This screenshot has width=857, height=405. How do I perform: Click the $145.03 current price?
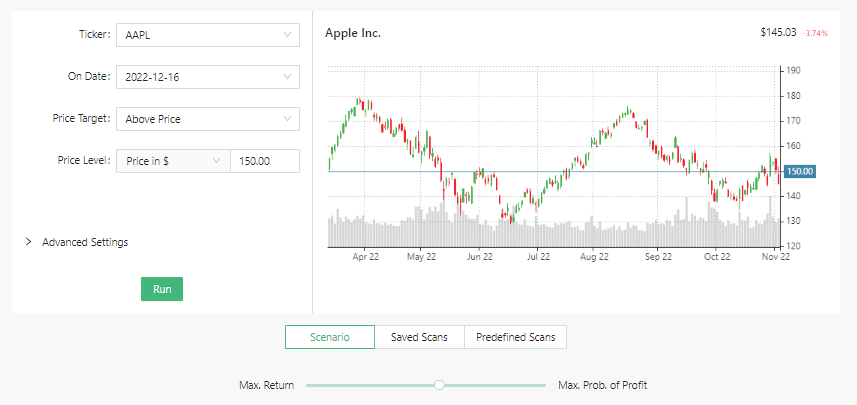tap(778, 33)
